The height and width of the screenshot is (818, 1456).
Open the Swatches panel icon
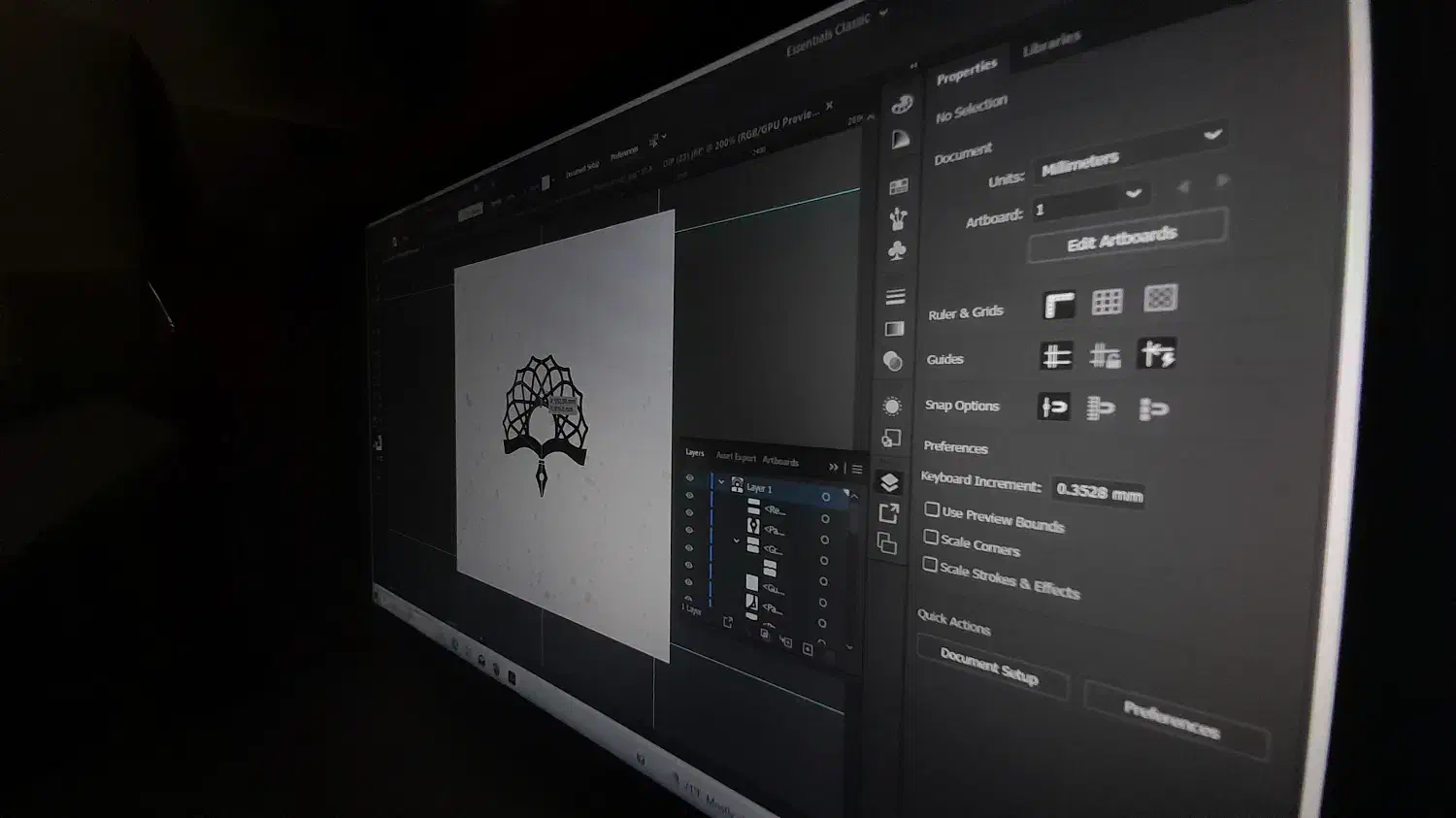(x=899, y=186)
